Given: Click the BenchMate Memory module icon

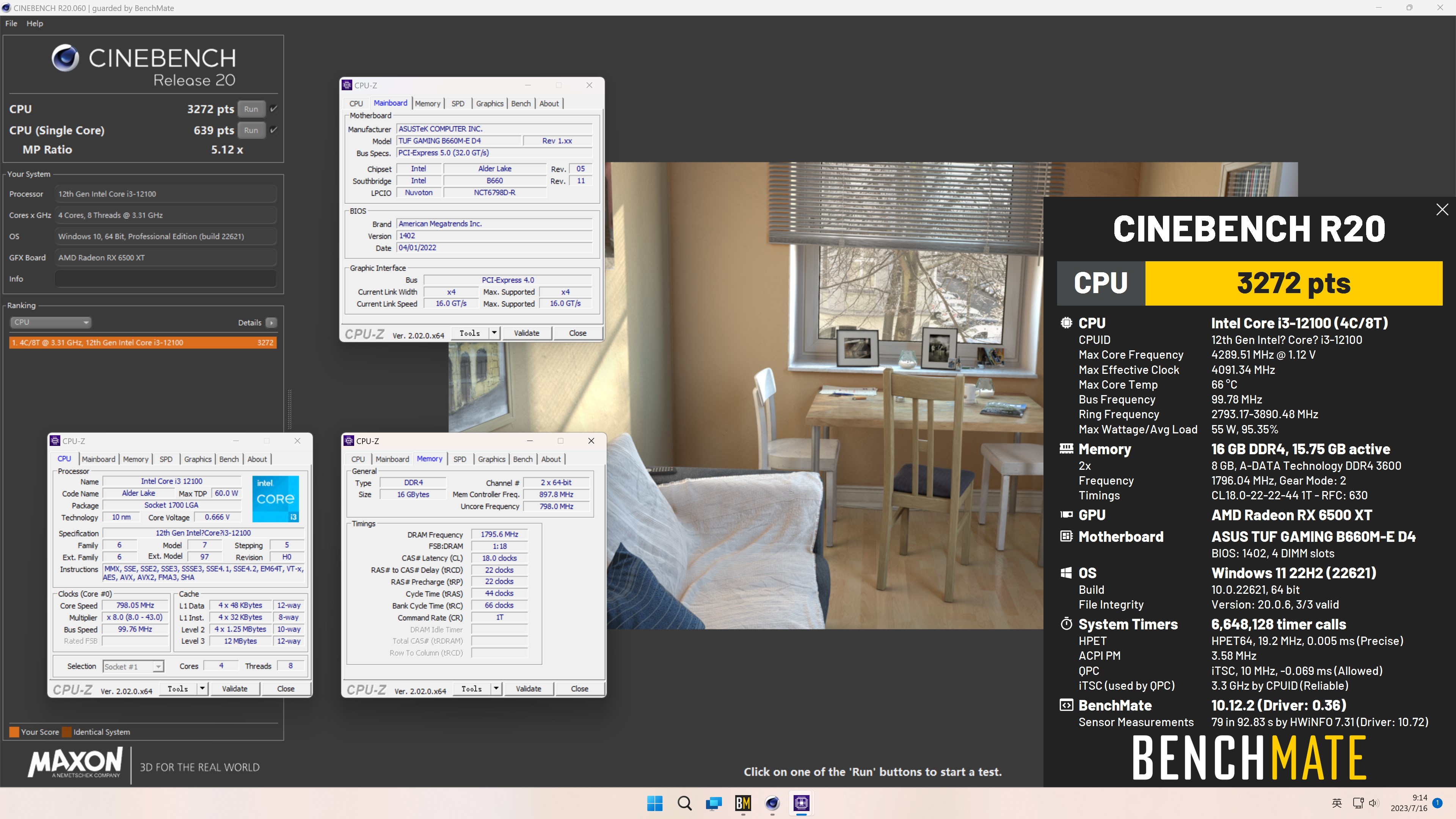Looking at the screenshot, I should (x=1066, y=449).
